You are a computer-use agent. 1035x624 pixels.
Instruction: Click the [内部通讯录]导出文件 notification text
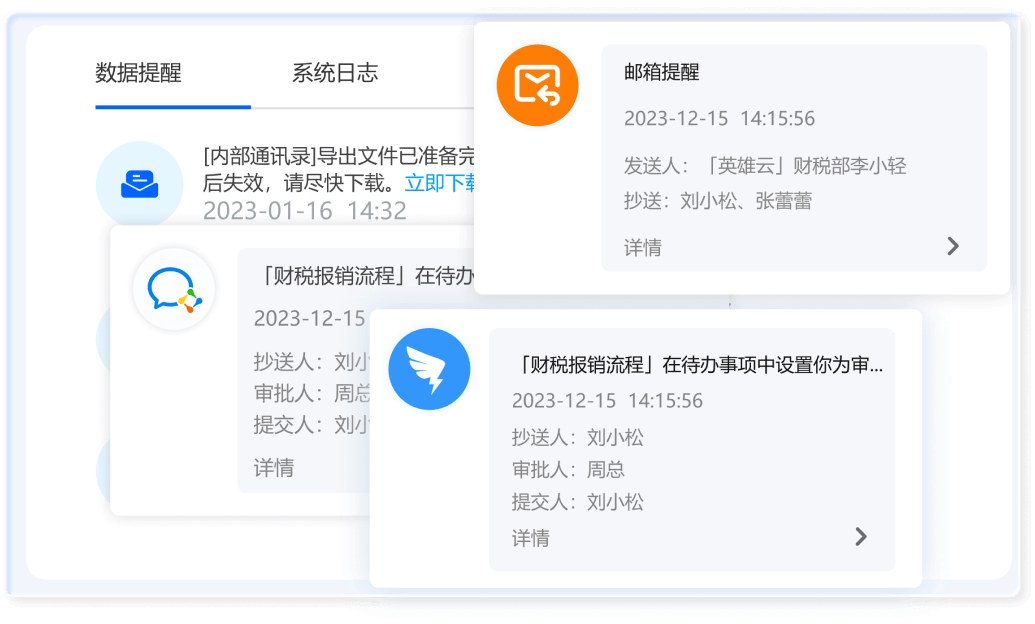(339, 169)
